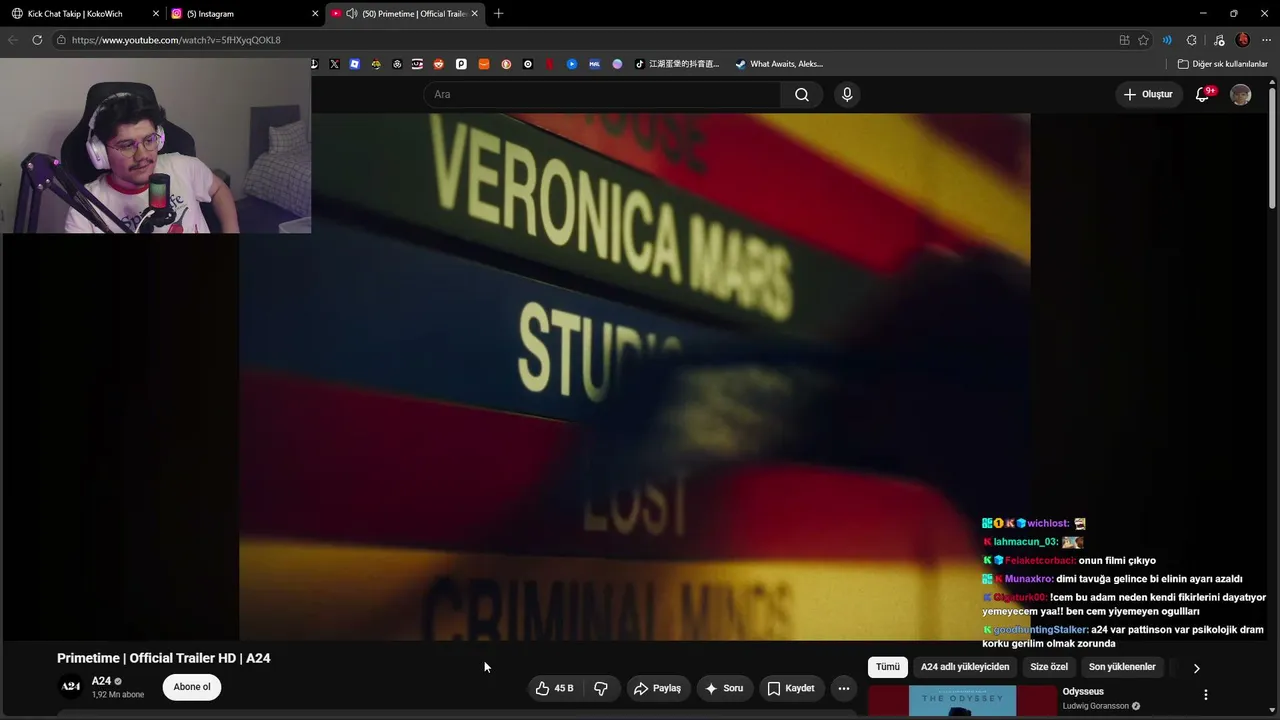Open the A24 channel avatar
Screen dimensions: 1280x720
tap(70, 687)
